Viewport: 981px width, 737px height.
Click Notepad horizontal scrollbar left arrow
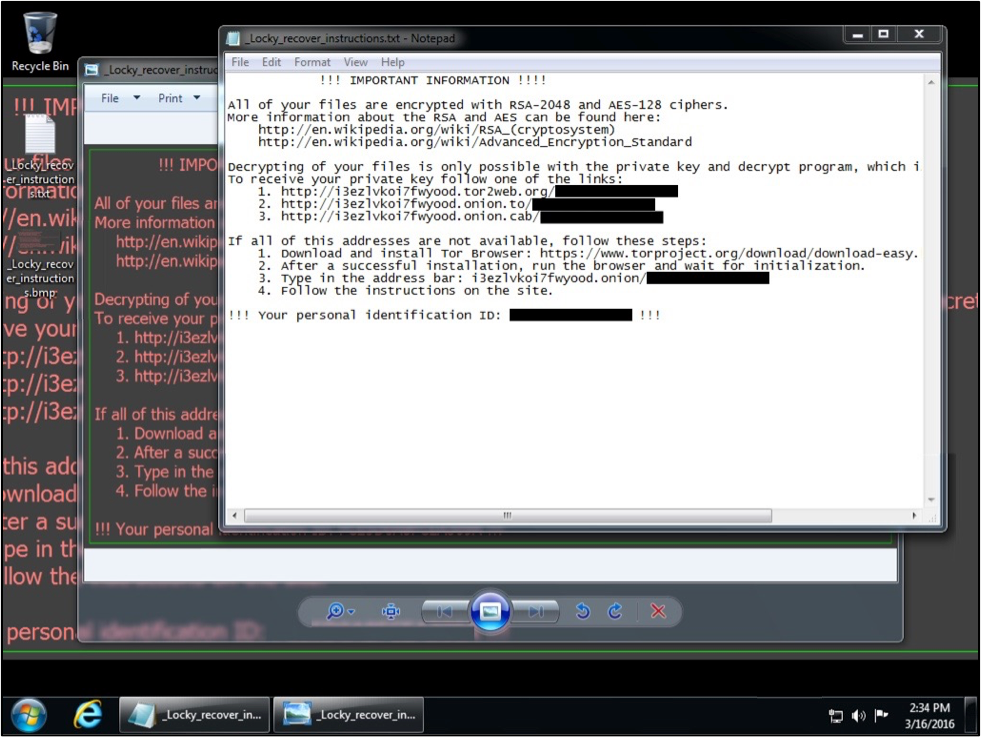[x=234, y=516]
